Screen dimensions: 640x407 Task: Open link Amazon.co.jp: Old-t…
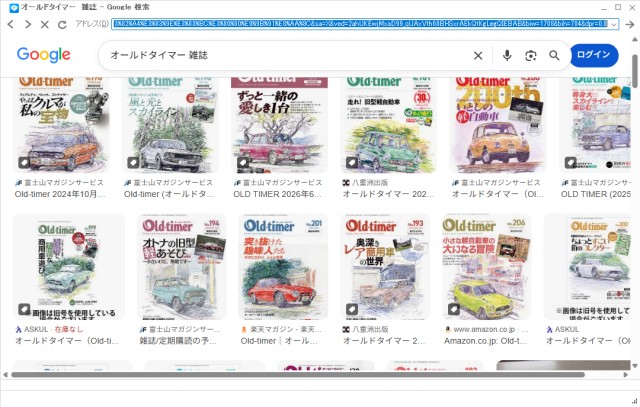coord(486,341)
